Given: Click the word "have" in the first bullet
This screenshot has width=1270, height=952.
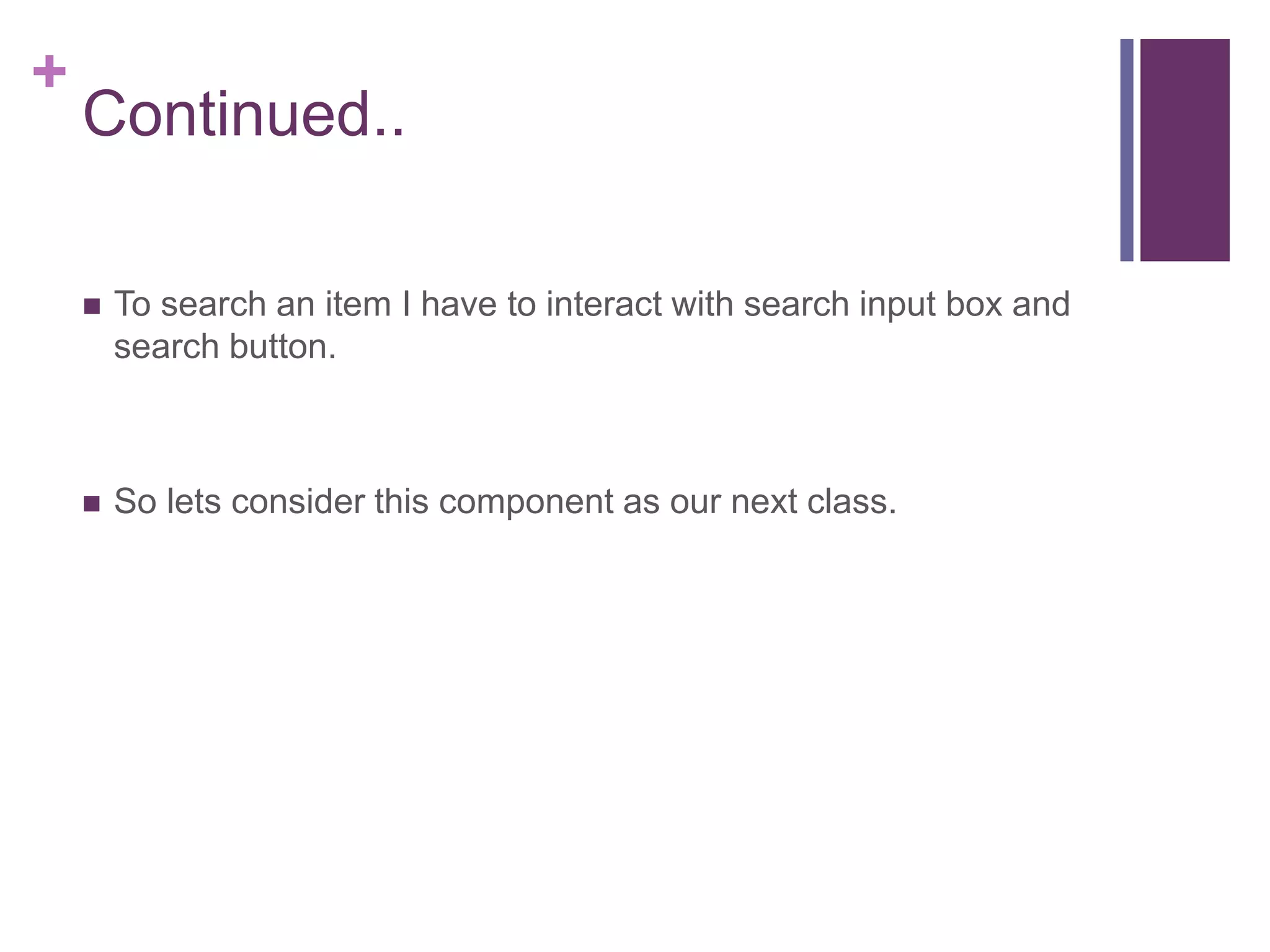Looking at the screenshot, I should click(x=459, y=304).
